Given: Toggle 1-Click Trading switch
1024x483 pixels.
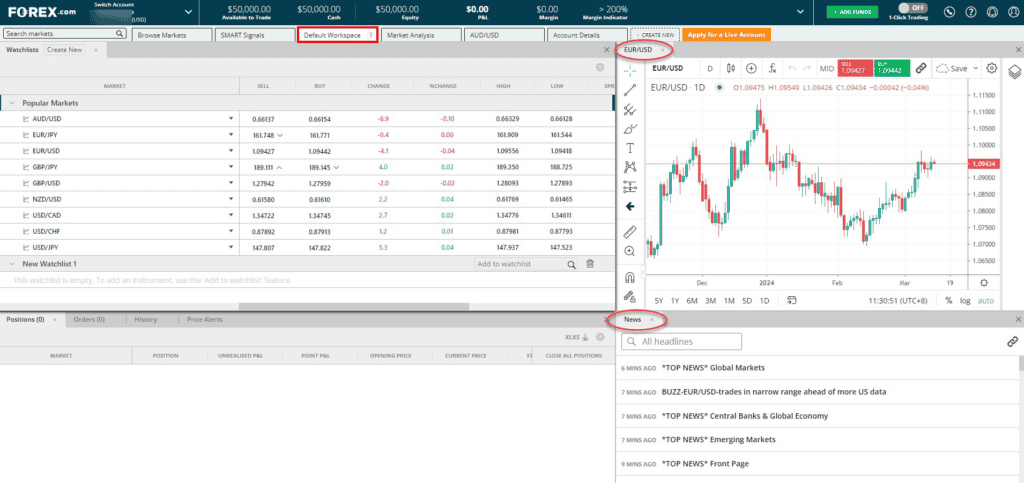Looking at the screenshot, I should point(913,8).
